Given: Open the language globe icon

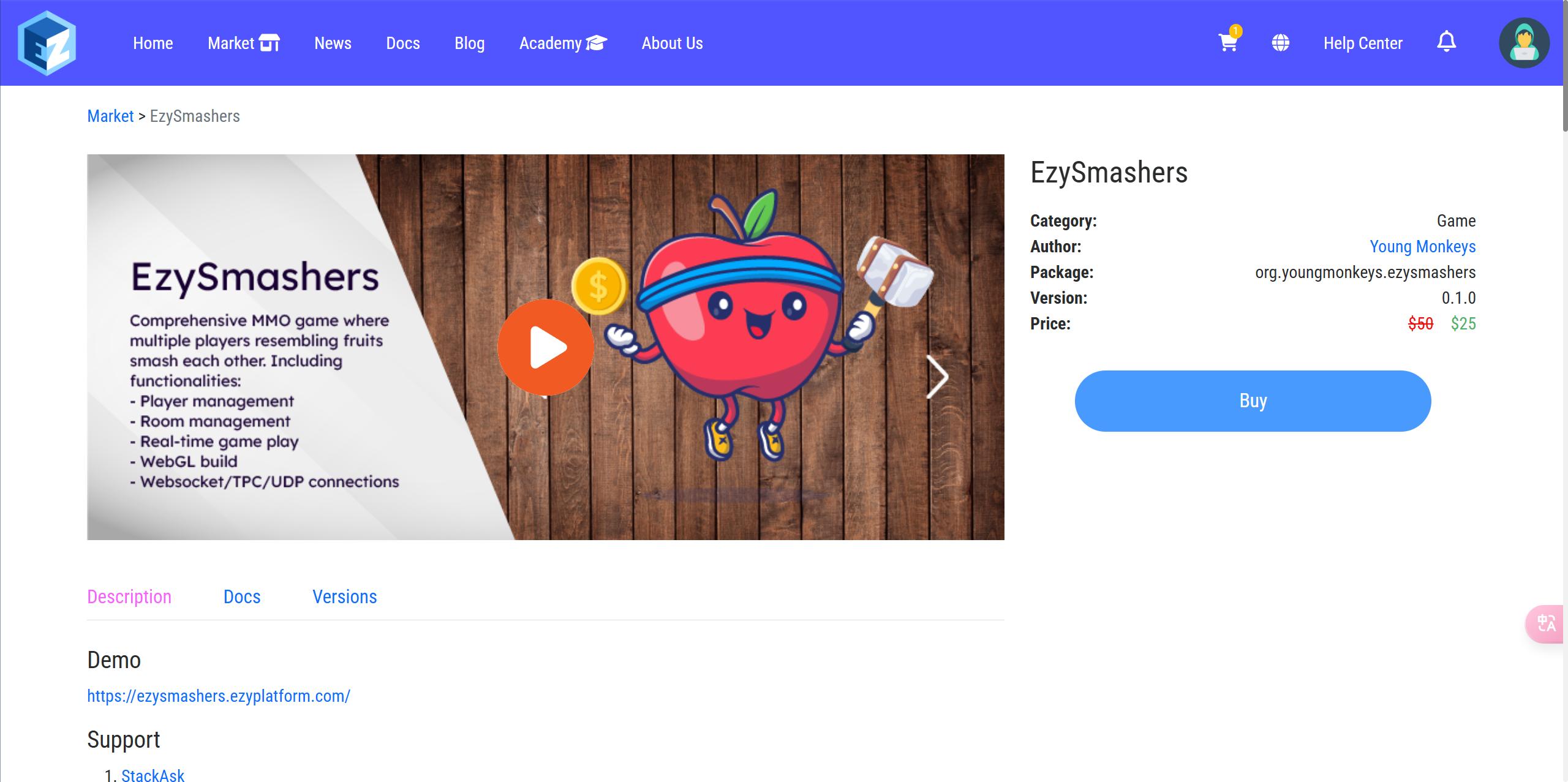Looking at the screenshot, I should point(1280,43).
